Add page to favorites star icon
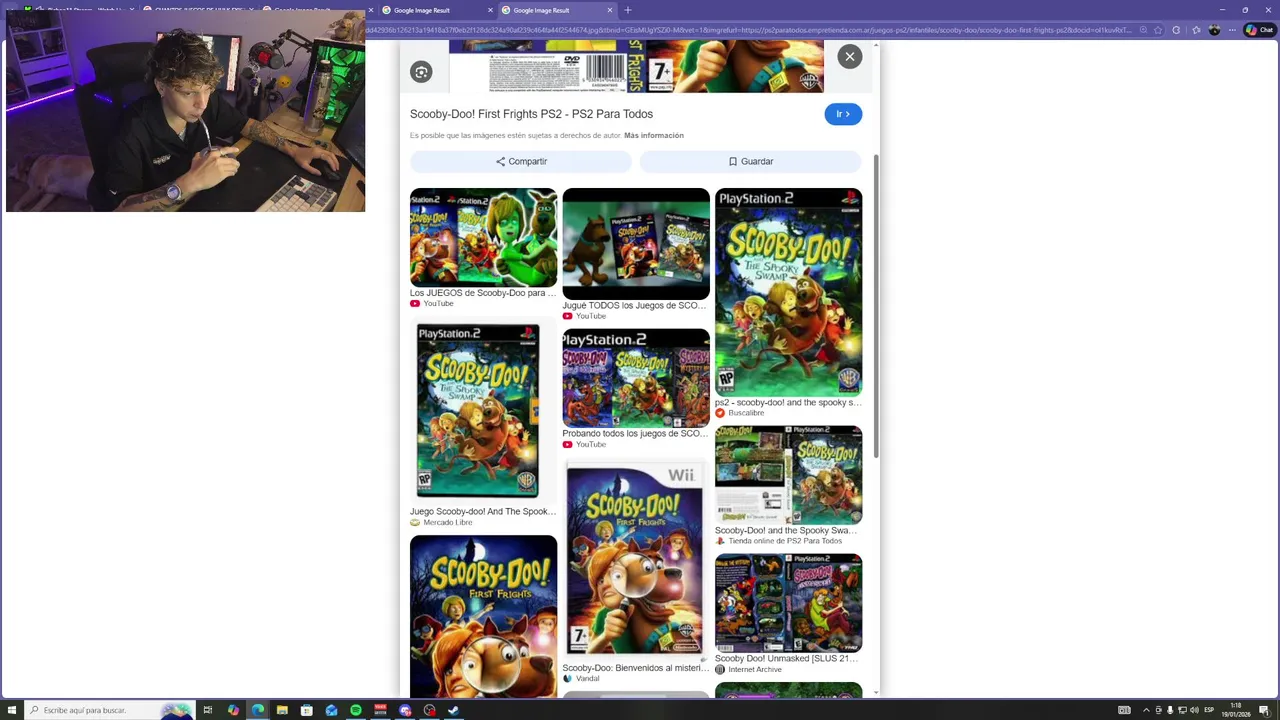The image size is (1280, 720). (x=1160, y=30)
